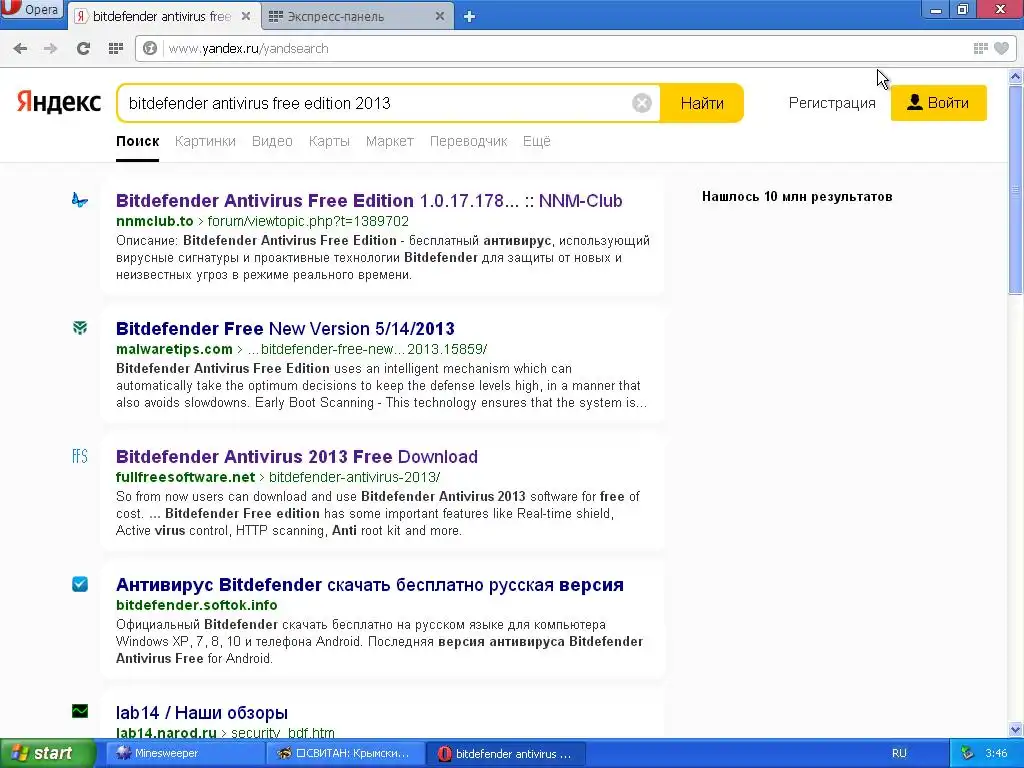
Task: Clear the search query with X icon
Action: pyautogui.click(x=642, y=103)
